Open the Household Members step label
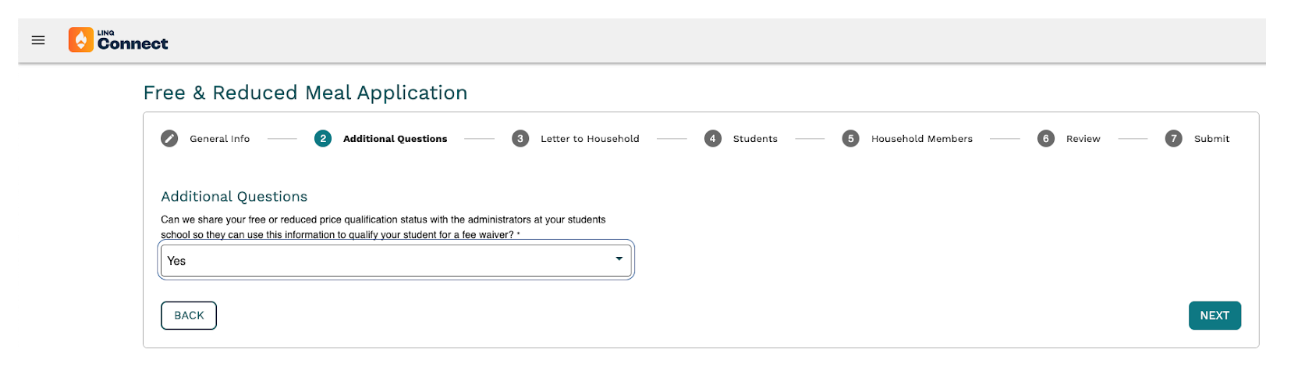 click(x=922, y=139)
